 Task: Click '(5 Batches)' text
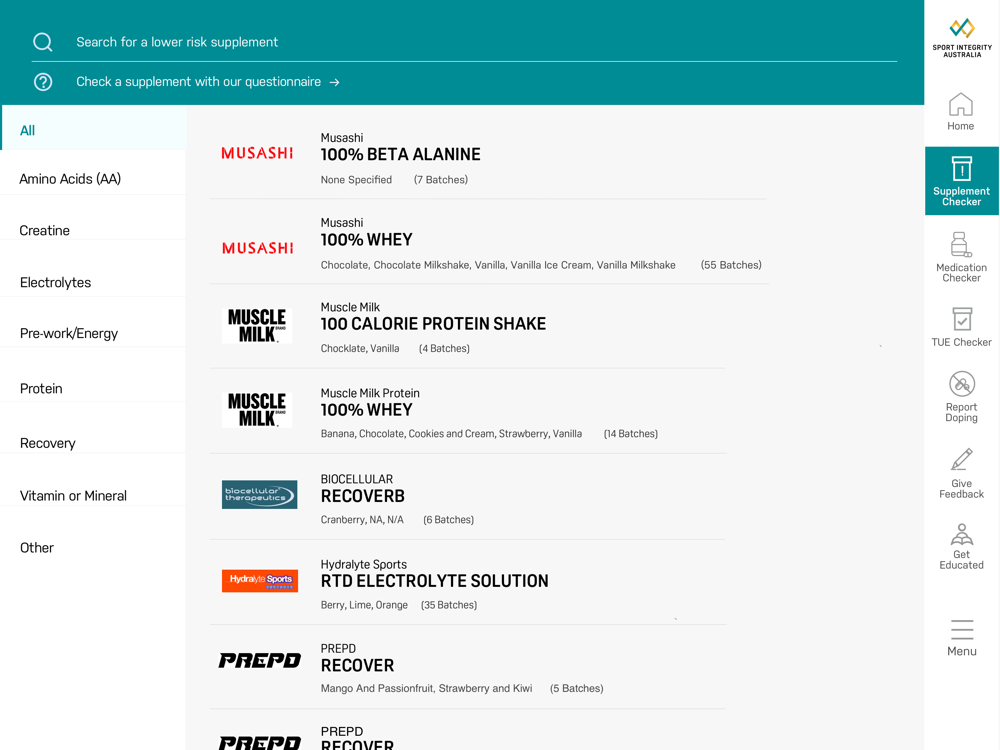pyautogui.click(x=577, y=689)
